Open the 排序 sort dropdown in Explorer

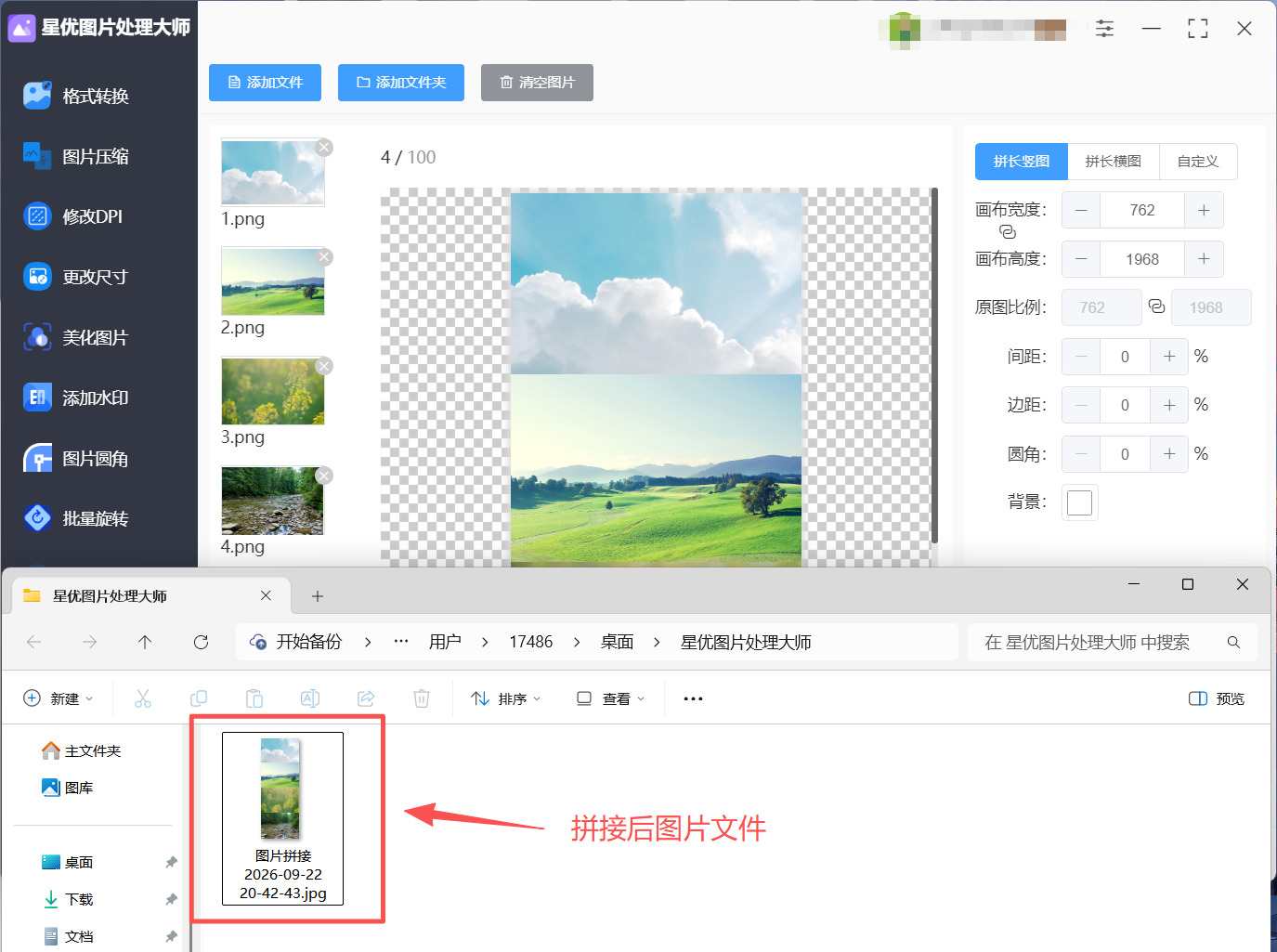pos(506,698)
